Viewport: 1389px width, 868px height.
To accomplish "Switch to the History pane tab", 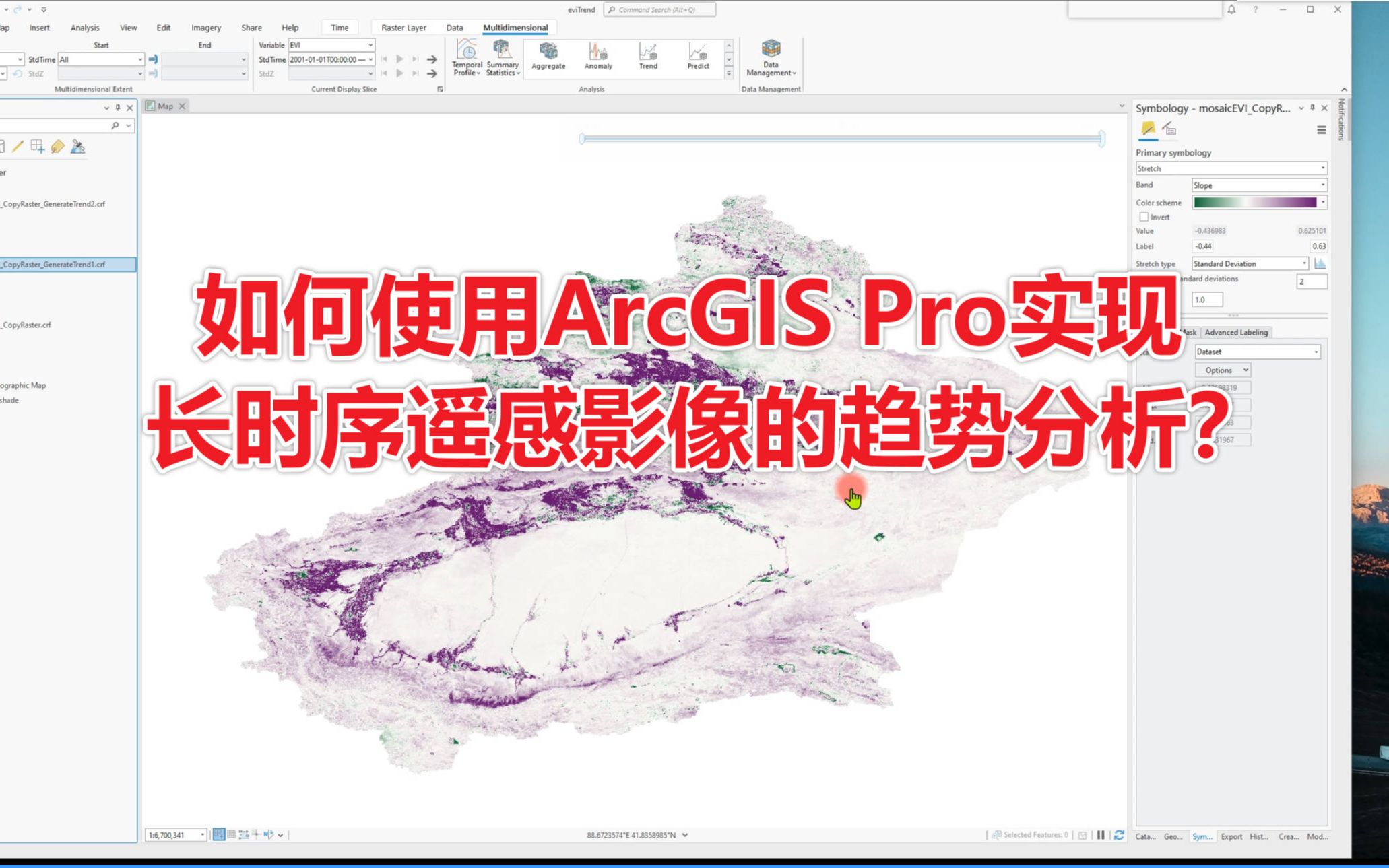I will tap(1259, 836).
